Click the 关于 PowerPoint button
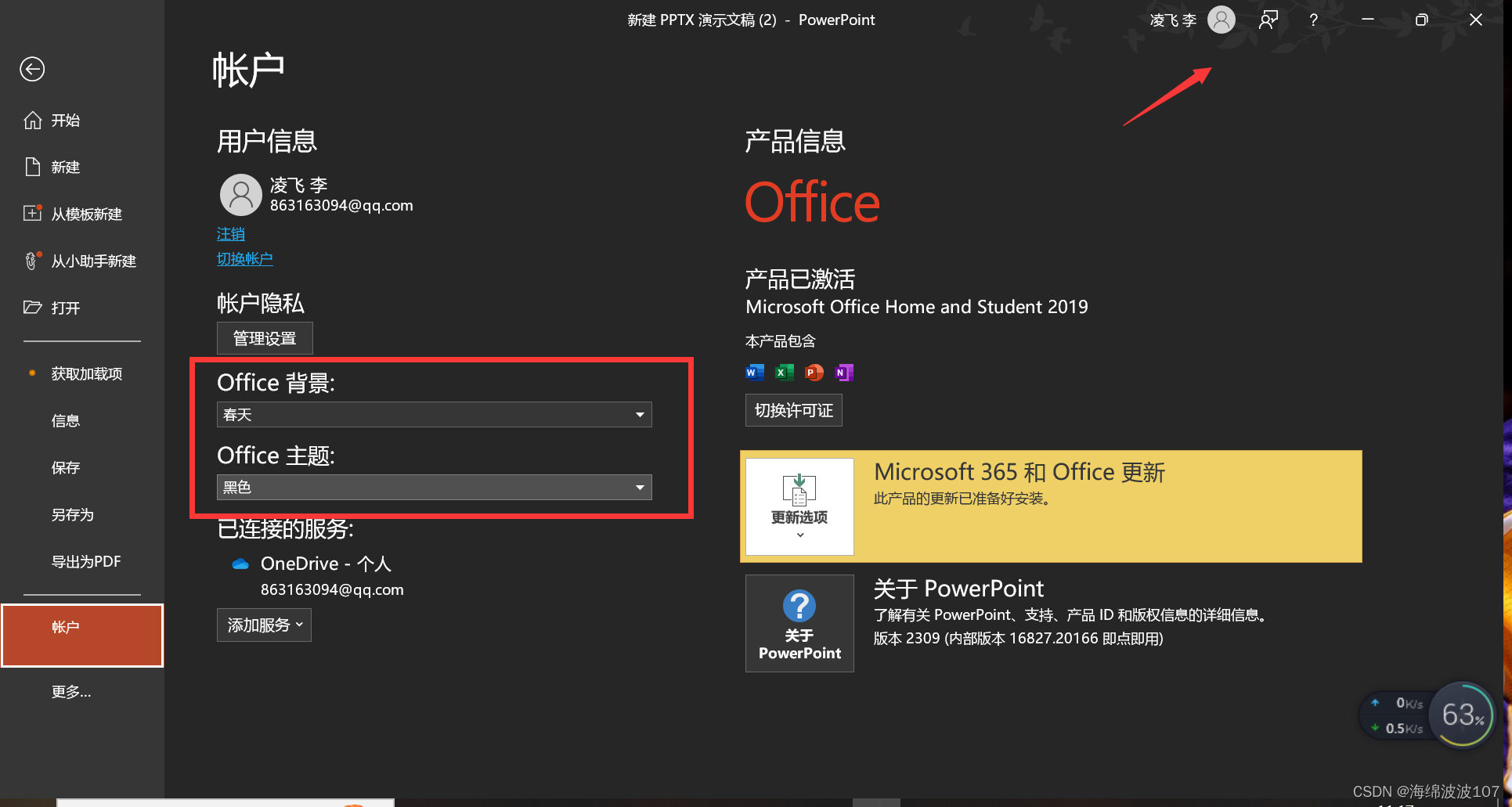1512x807 pixels. point(799,623)
